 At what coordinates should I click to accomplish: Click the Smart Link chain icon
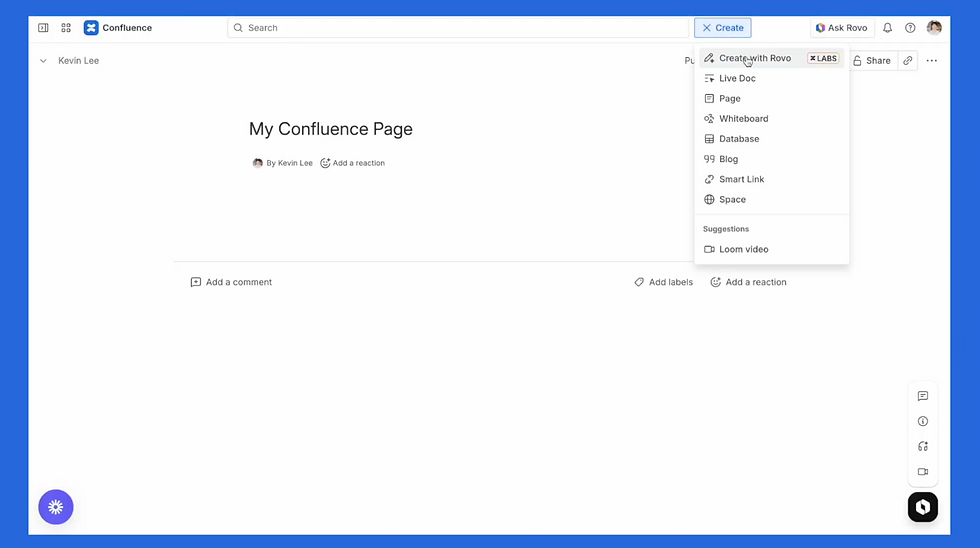[x=709, y=179]
